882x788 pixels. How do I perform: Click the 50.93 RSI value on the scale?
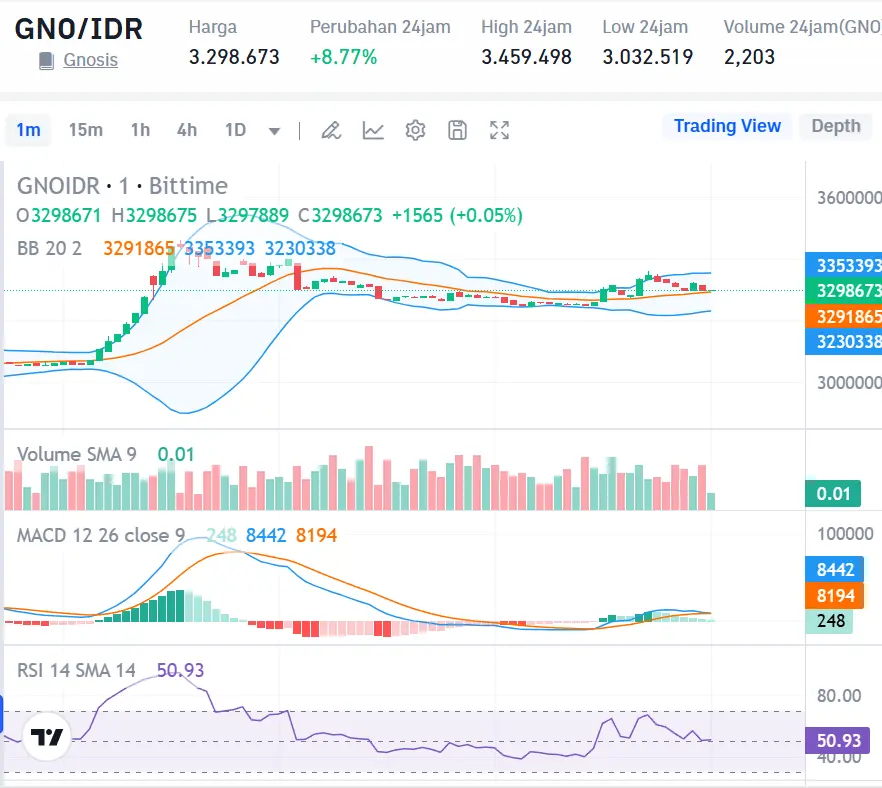point(840,740)
